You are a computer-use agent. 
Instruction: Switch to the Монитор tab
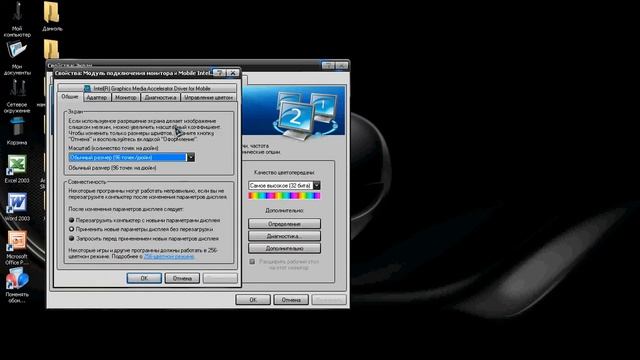pyautogui.click(x=126, y=98)
